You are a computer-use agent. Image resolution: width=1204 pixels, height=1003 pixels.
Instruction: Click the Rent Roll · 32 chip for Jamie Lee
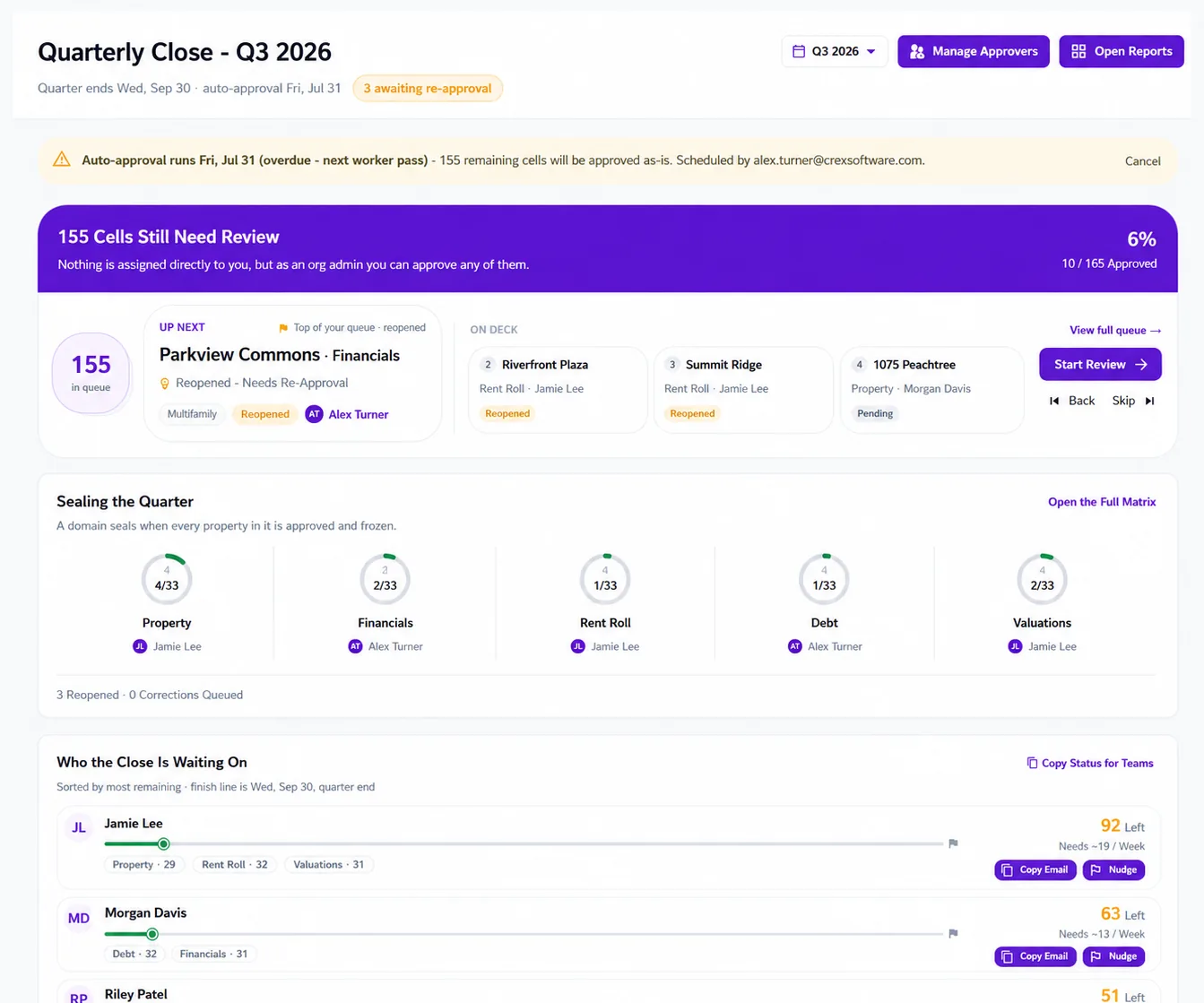click(x=235, y=865)
